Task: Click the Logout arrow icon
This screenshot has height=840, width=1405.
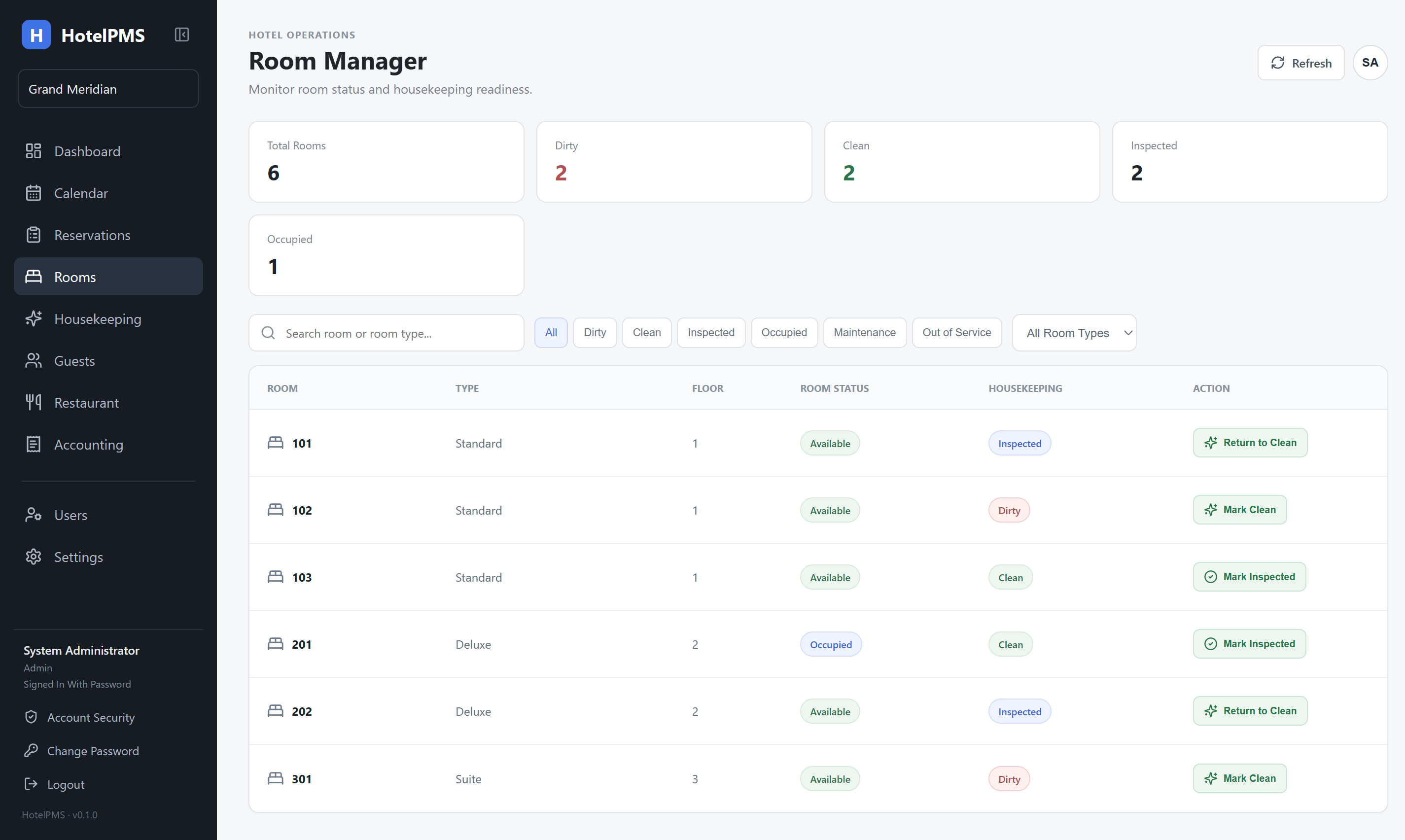Action: click(x=31, y=784)
